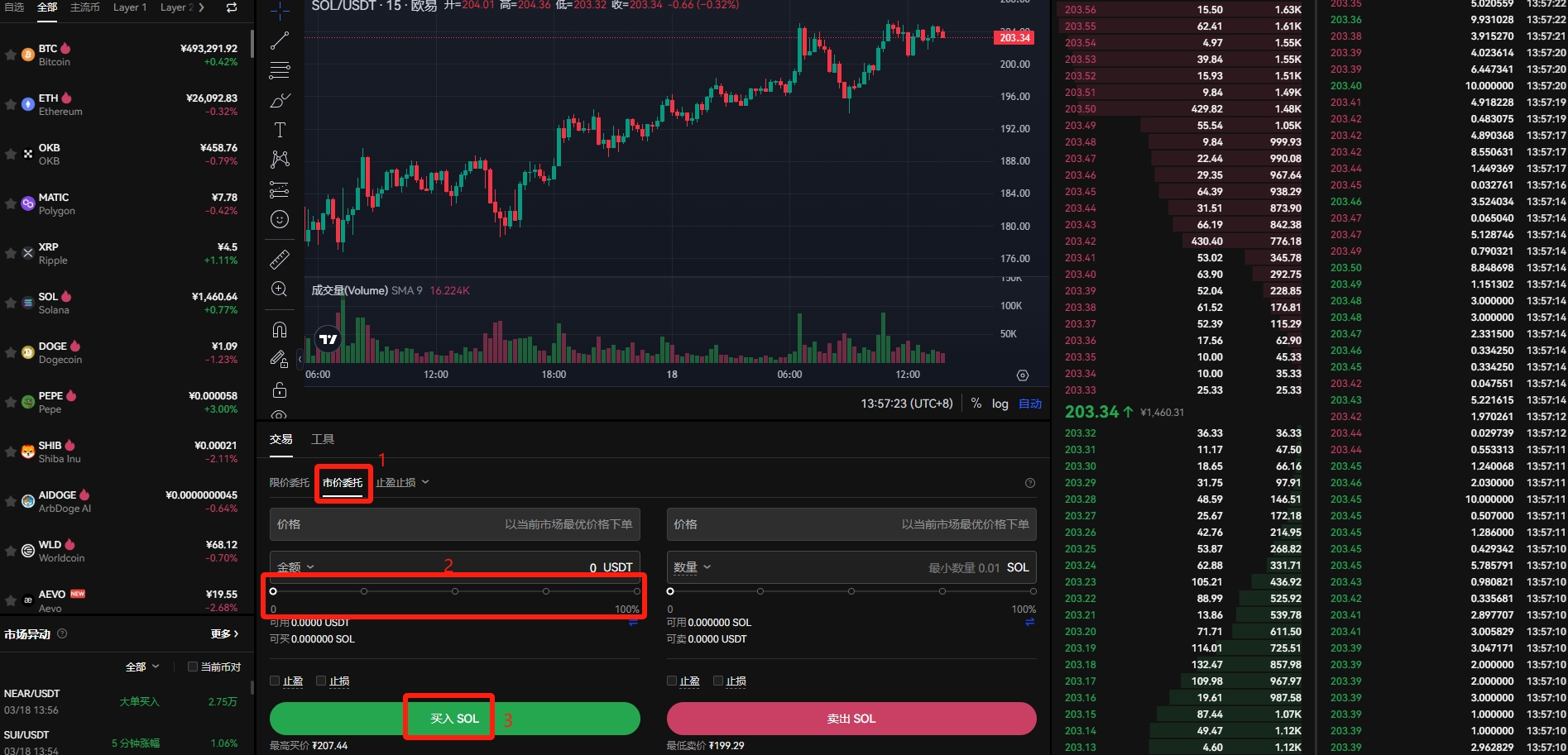Select the ruler measure tool
Image resolution: width=1568 pixels, height=755 pixels.
280,259
